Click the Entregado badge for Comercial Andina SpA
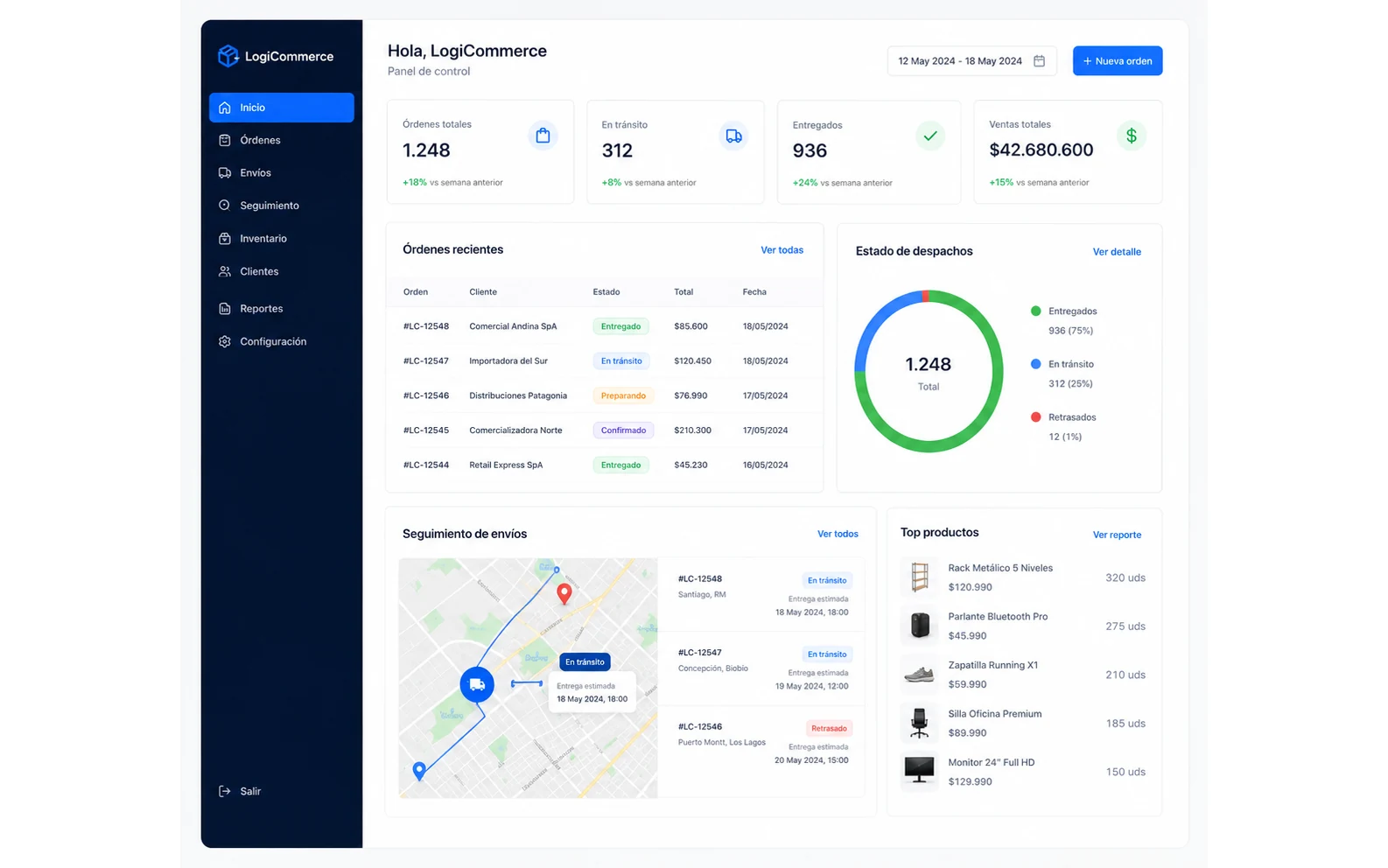This screenshot has width=1388, height=868. (620, 326)
